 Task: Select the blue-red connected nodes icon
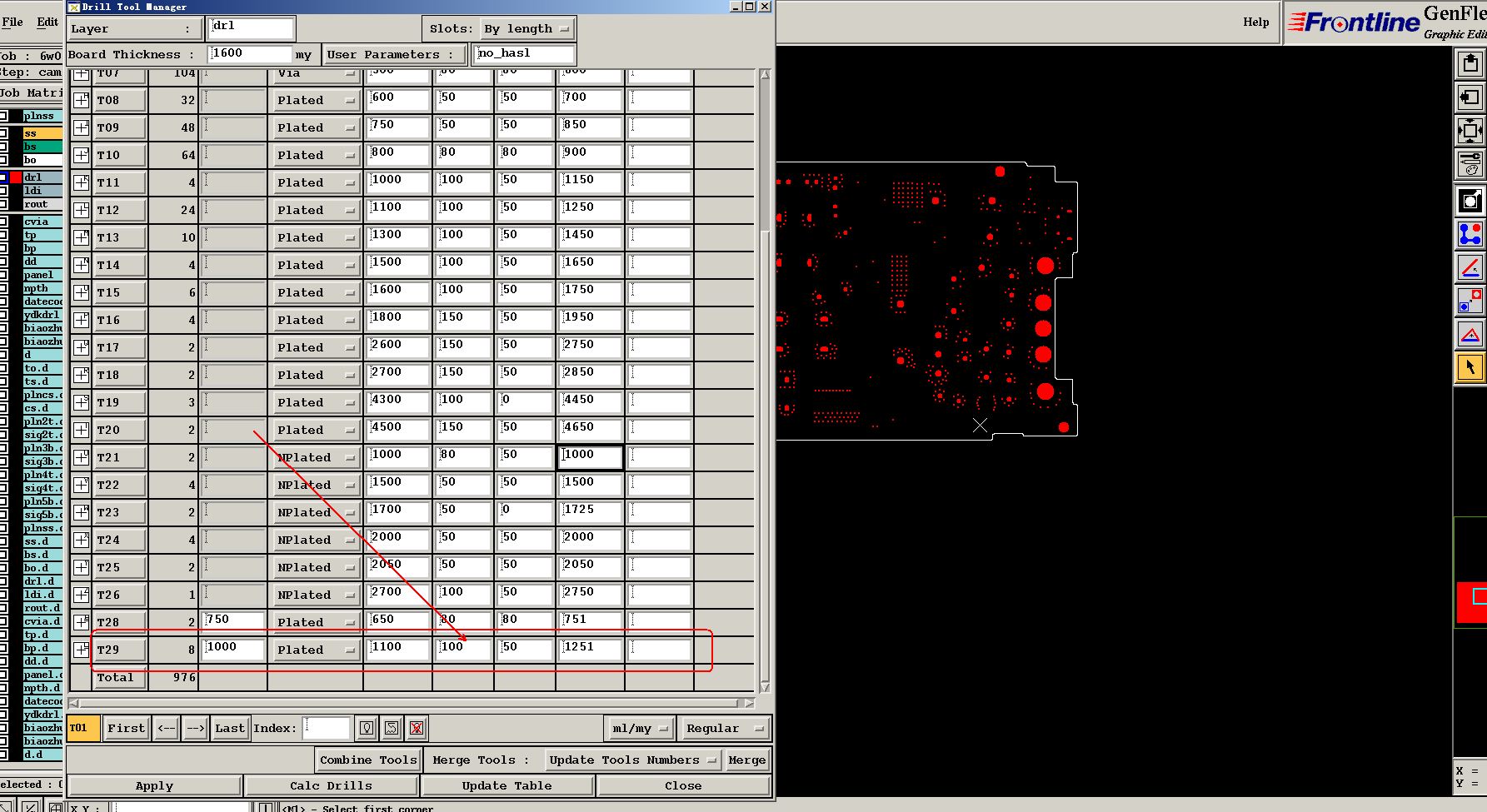tap(1470, 234)
